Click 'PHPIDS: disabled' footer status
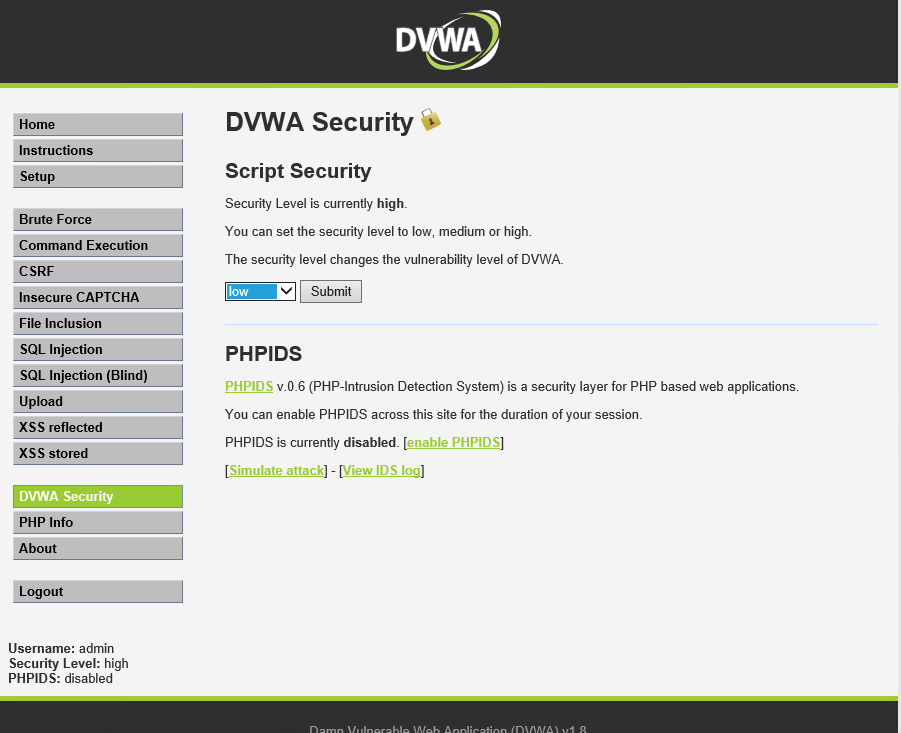This screenshot has height=733, width=901. (60, 678)
